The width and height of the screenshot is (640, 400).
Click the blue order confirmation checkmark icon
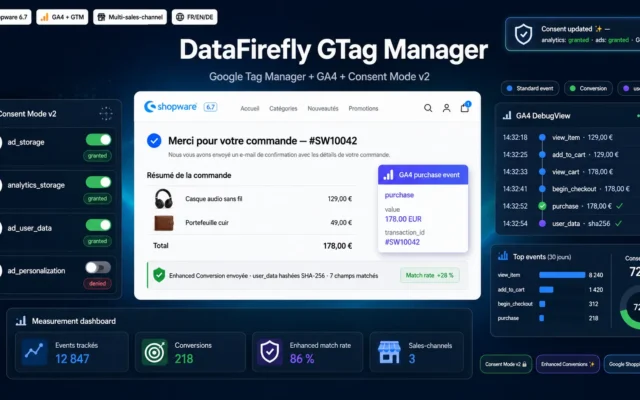[x=154, y=141]
